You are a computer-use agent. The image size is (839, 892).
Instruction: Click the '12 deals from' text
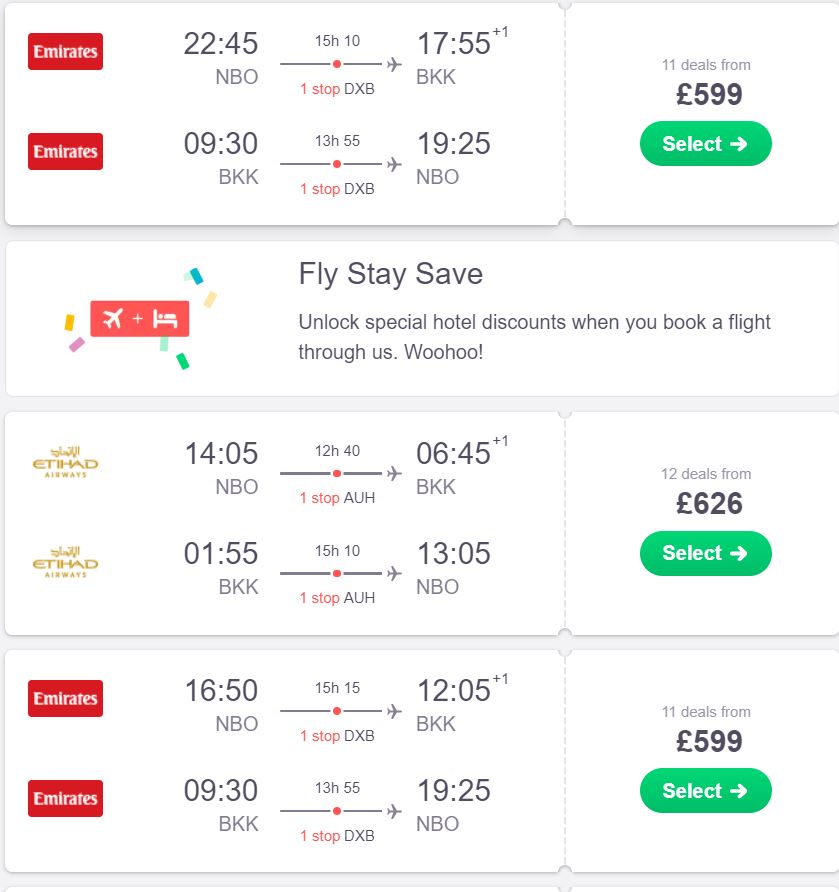(706, 474)
